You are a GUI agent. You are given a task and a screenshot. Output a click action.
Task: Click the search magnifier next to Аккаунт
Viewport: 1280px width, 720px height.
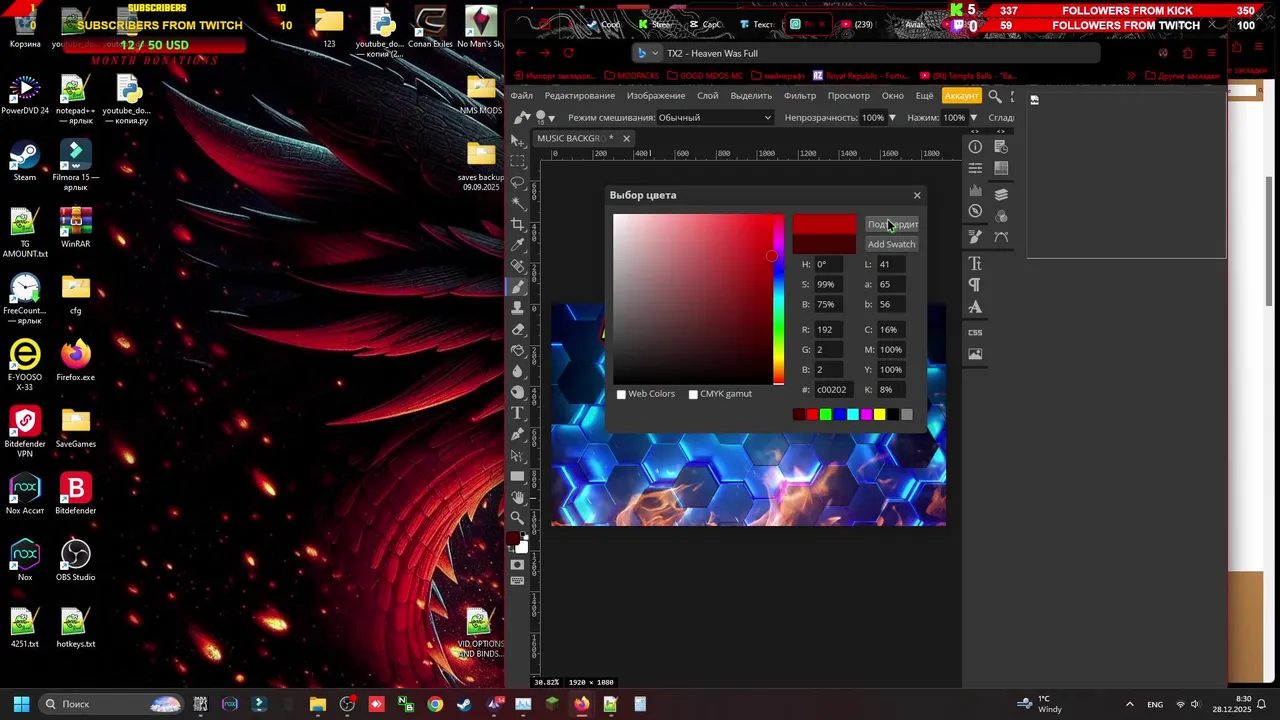(x=995, y=96)
